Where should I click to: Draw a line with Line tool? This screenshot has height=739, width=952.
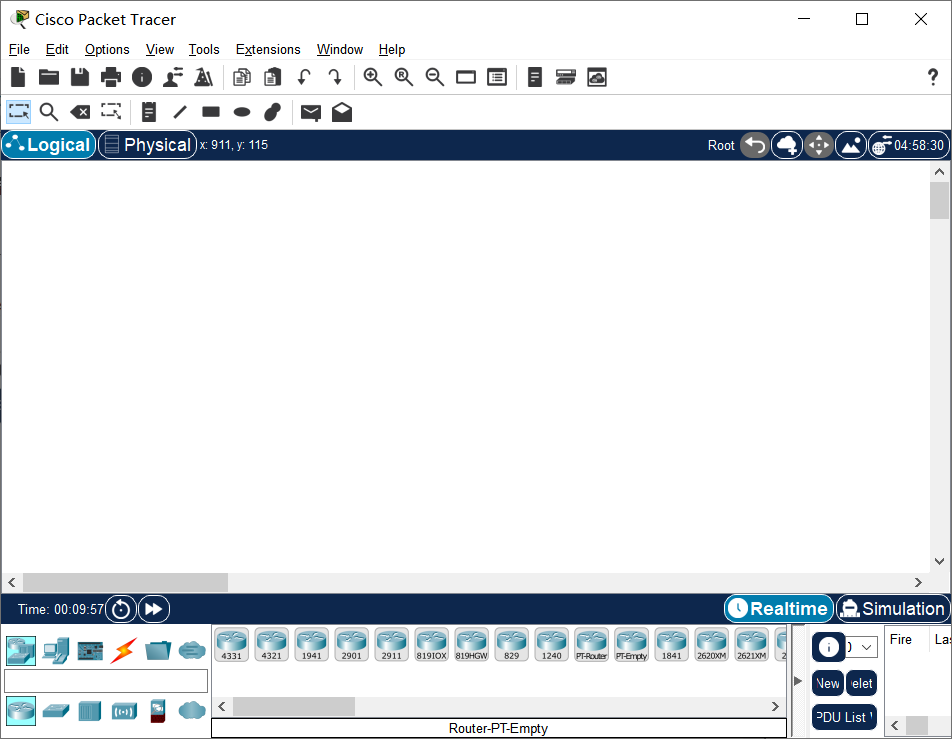pyautogui.click(x=180, y=112)
